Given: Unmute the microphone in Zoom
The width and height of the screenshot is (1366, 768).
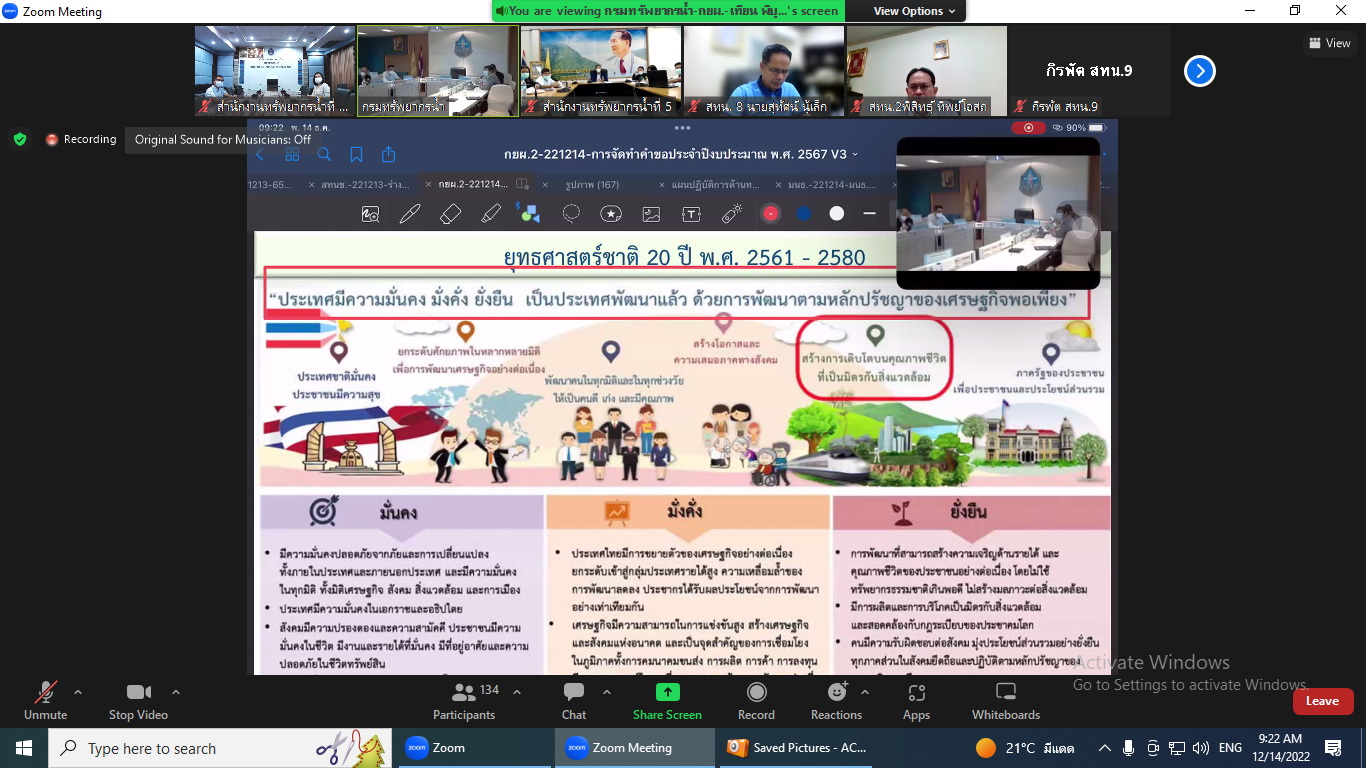Looking at the screenshot, I should [x=45, y=700].
